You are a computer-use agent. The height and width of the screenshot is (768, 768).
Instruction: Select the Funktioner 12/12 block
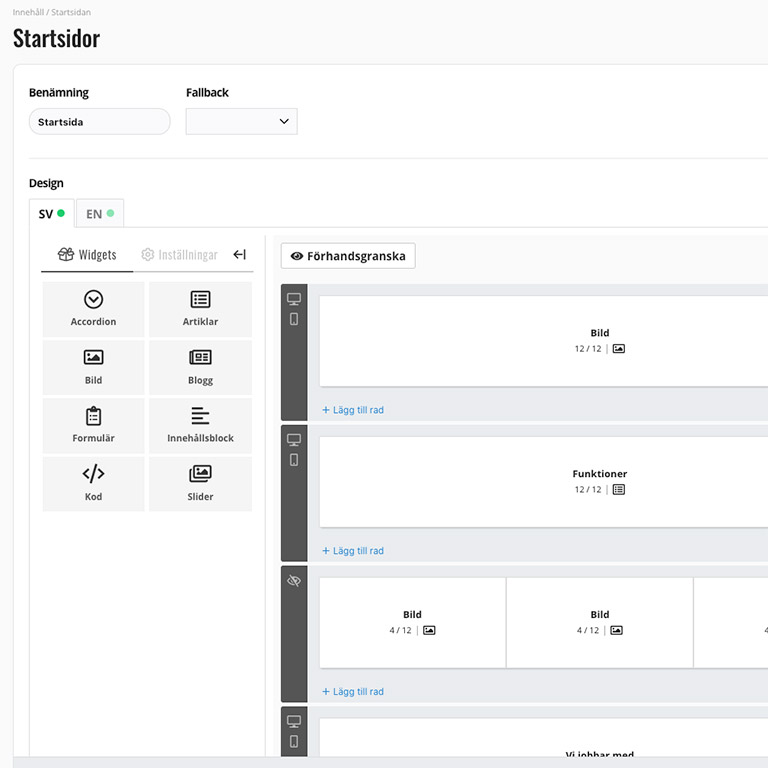(544, 482)
